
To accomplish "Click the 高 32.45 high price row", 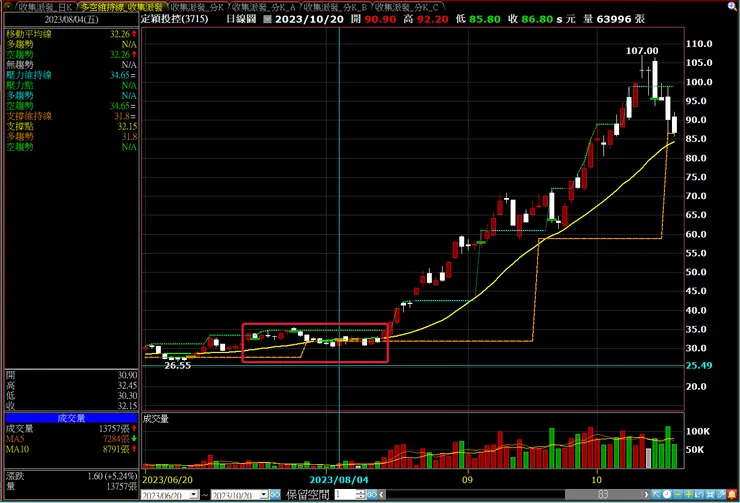I will [x=71, y=386].
